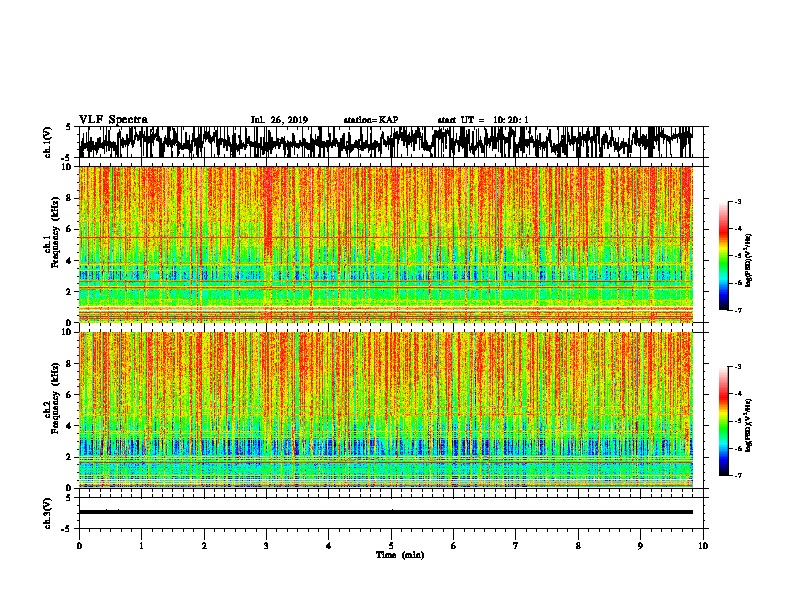Click the ch.1 spectrogram color scale bar
This screenshot has height=612, width=792.
pos(724,256)
